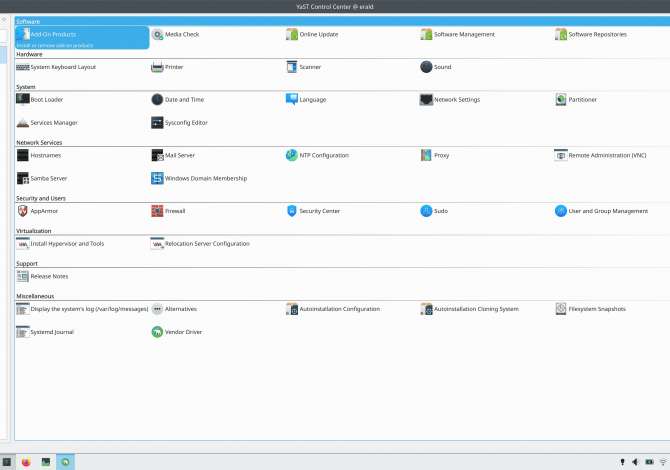Launch the Partitioner module
The image size is (670, 470).
pos(576,100)
